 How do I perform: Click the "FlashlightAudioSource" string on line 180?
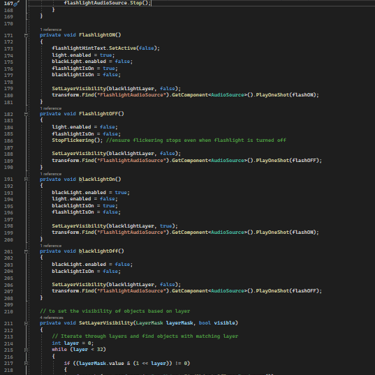[x=131, y=95]
